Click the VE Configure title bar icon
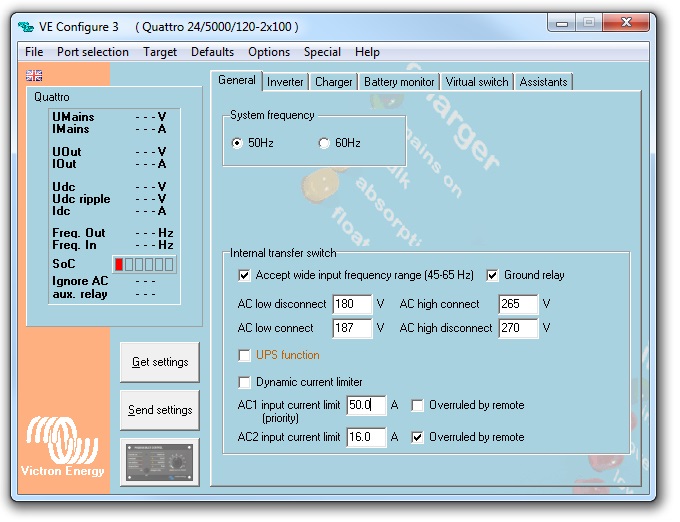Screen dimensions: 680x522 (27, 25)
